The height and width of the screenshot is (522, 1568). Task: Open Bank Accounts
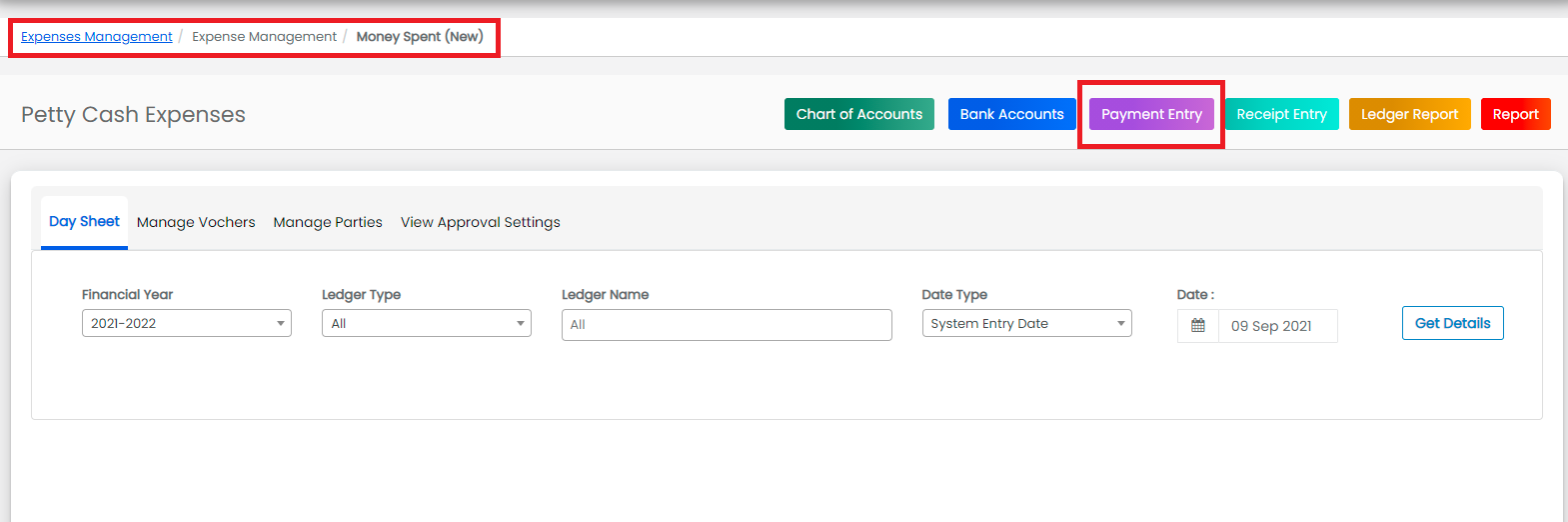click(x=1012, y=114)
